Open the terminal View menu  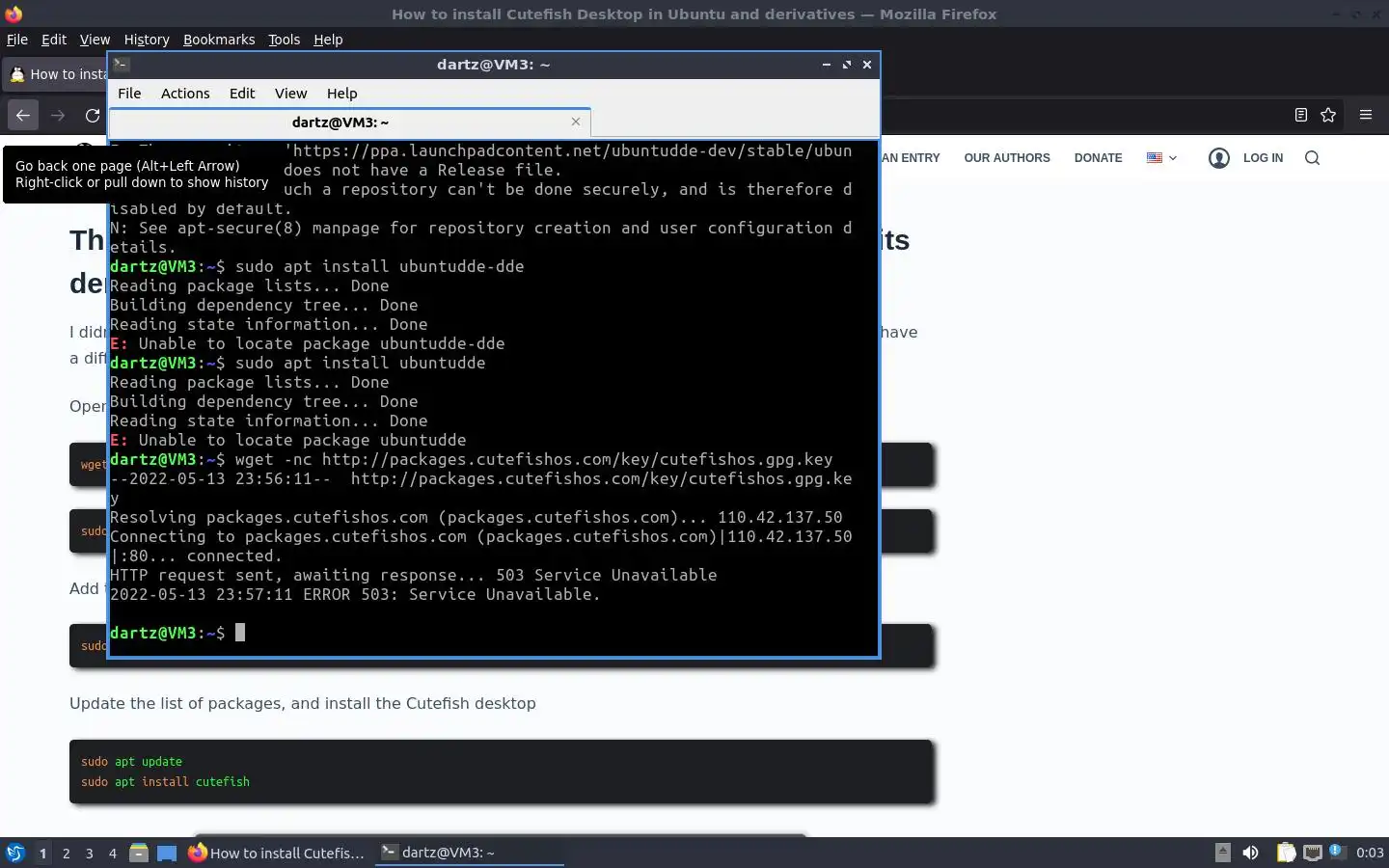coord(290,94)
